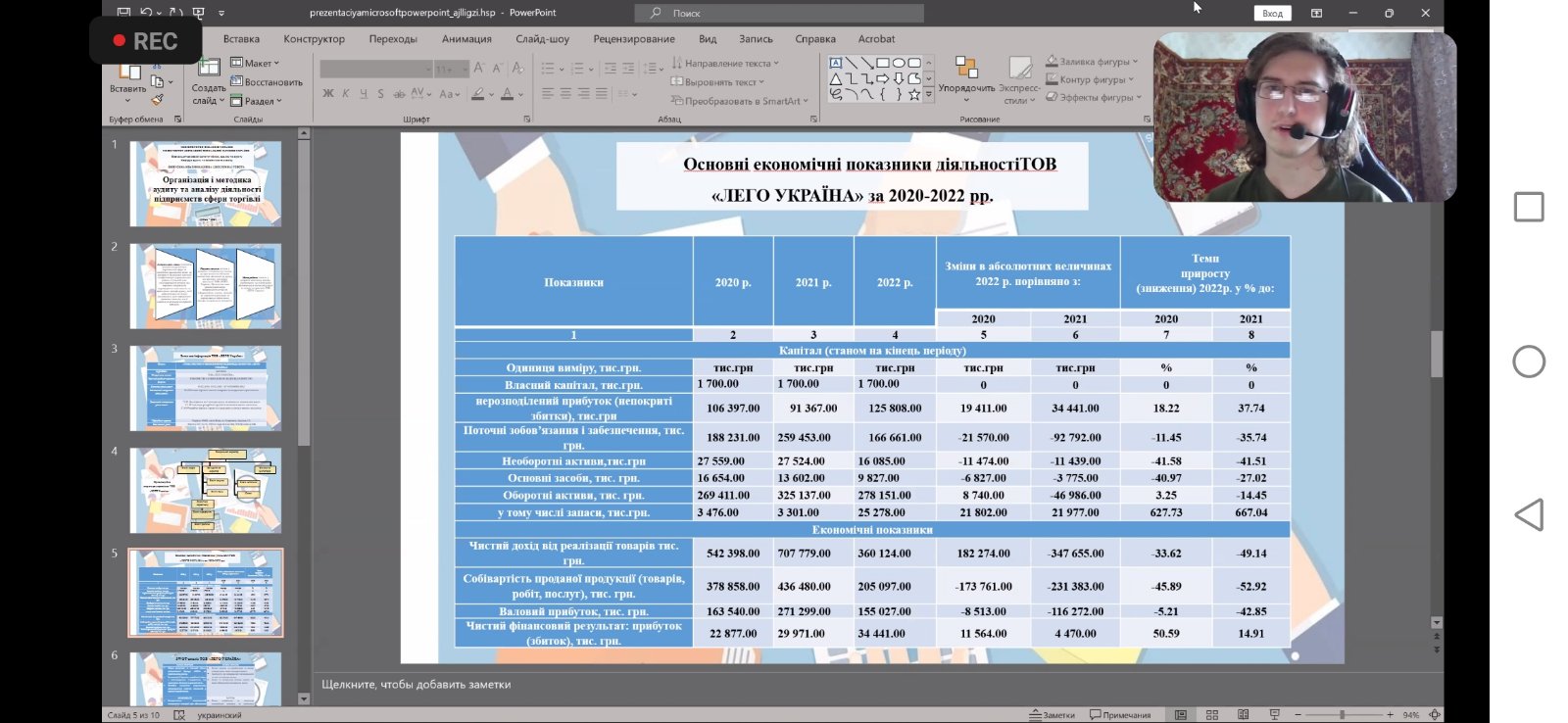This screenshot has width=1568, height=723.
Task: Open the Конструктор tab
Action: [x=314, y=39]
